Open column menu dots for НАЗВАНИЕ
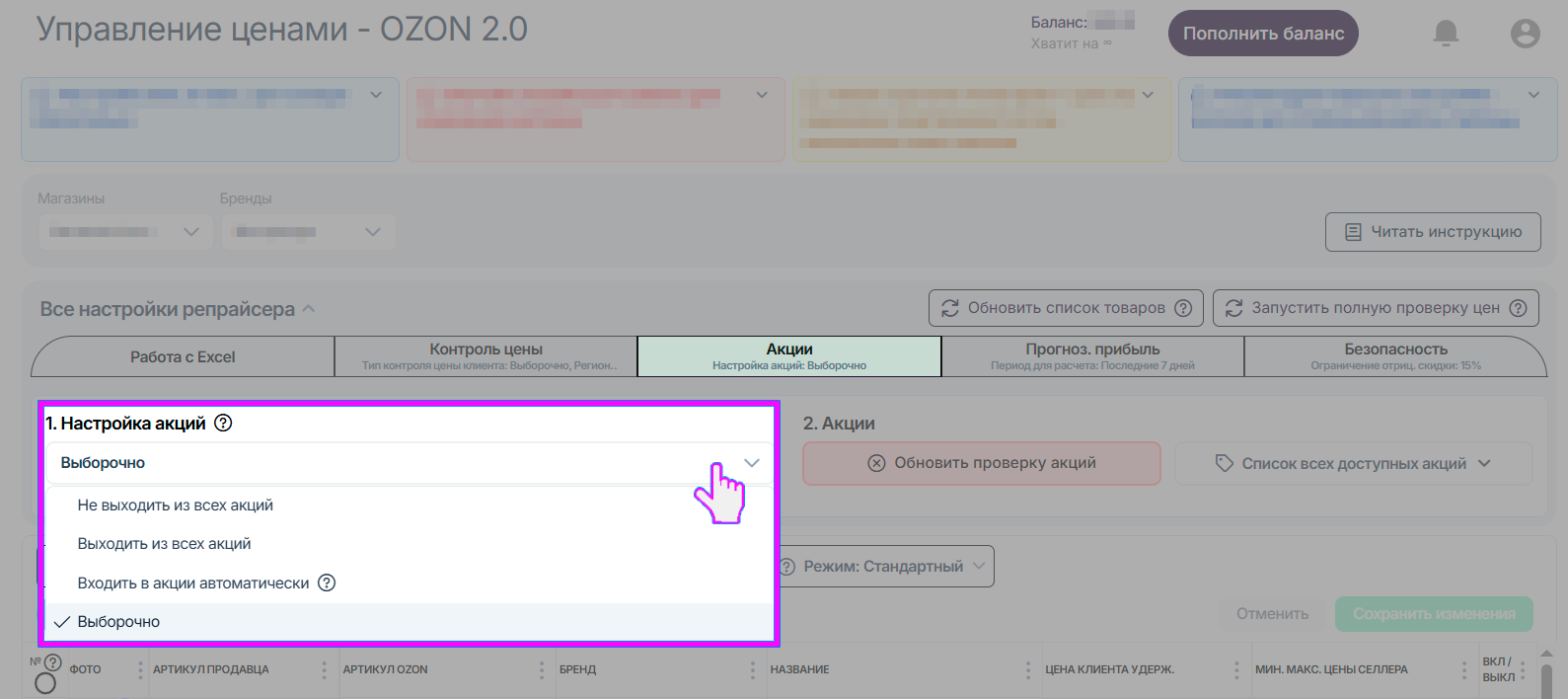The height and width of the screenshot is (699, 1568). point(1028,669)
